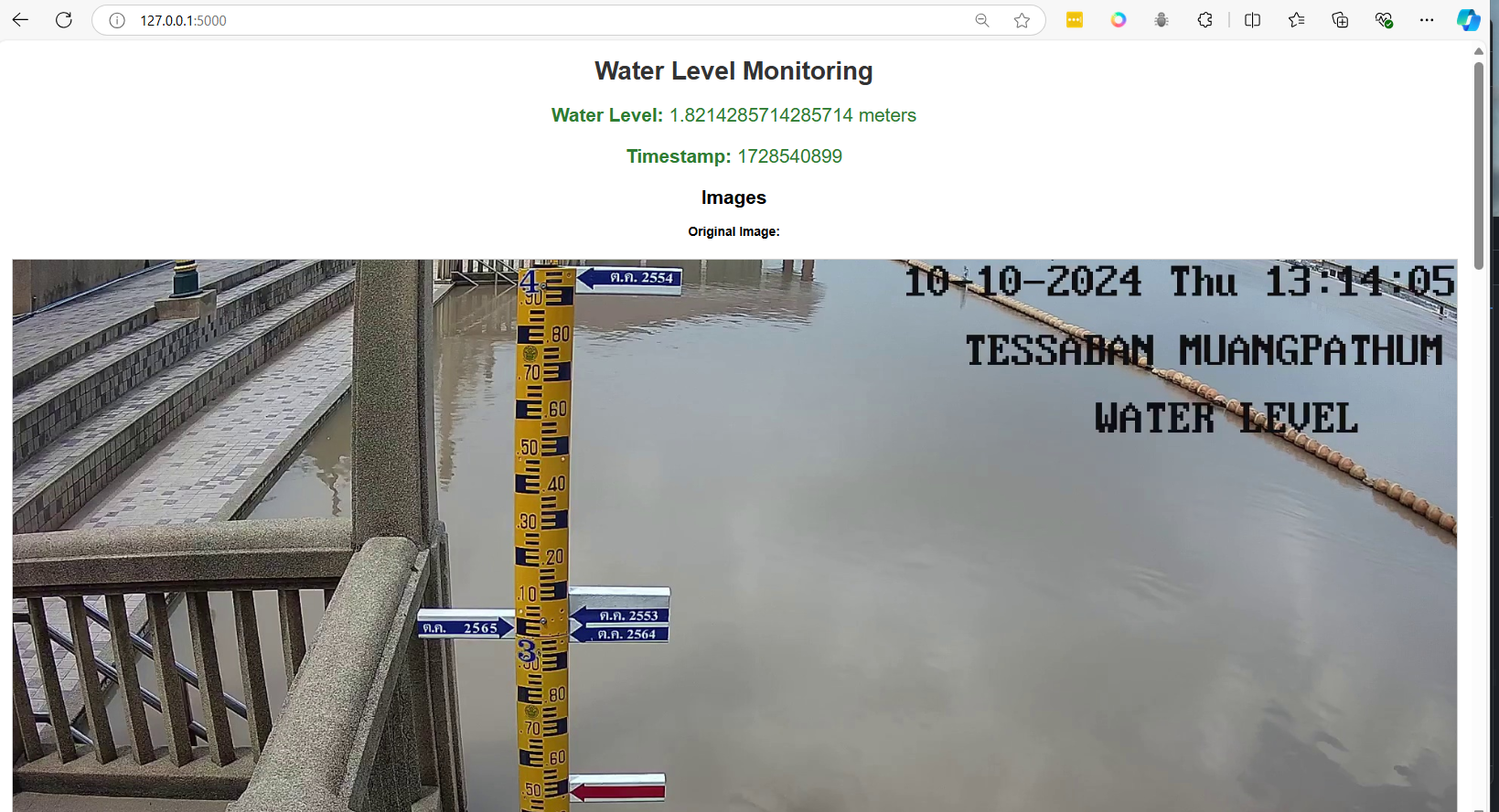1499x812 pixels.
Task: Reload the page with the refresh icon
Action: tap(64, 20)
